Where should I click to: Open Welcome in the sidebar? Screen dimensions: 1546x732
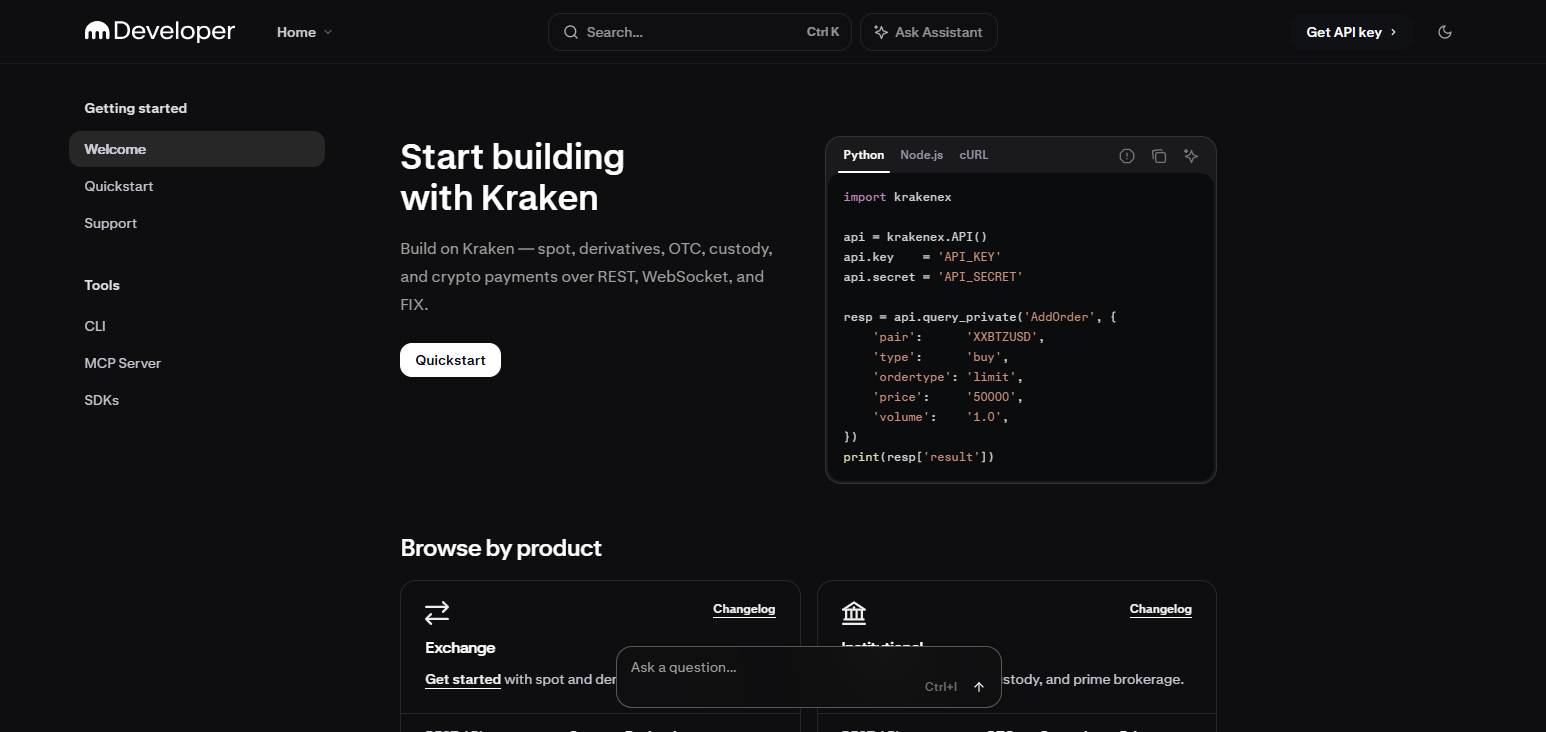pos(197,149)
